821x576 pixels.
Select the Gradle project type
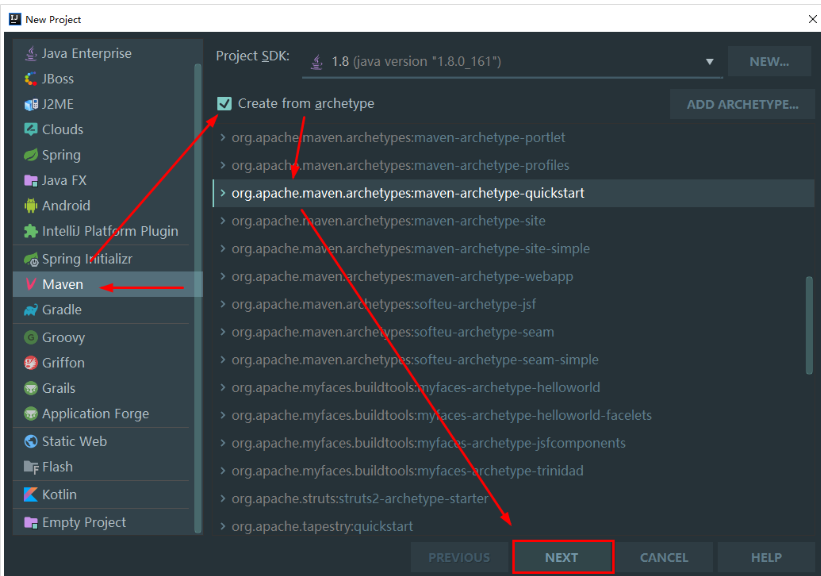coord(104,310)
